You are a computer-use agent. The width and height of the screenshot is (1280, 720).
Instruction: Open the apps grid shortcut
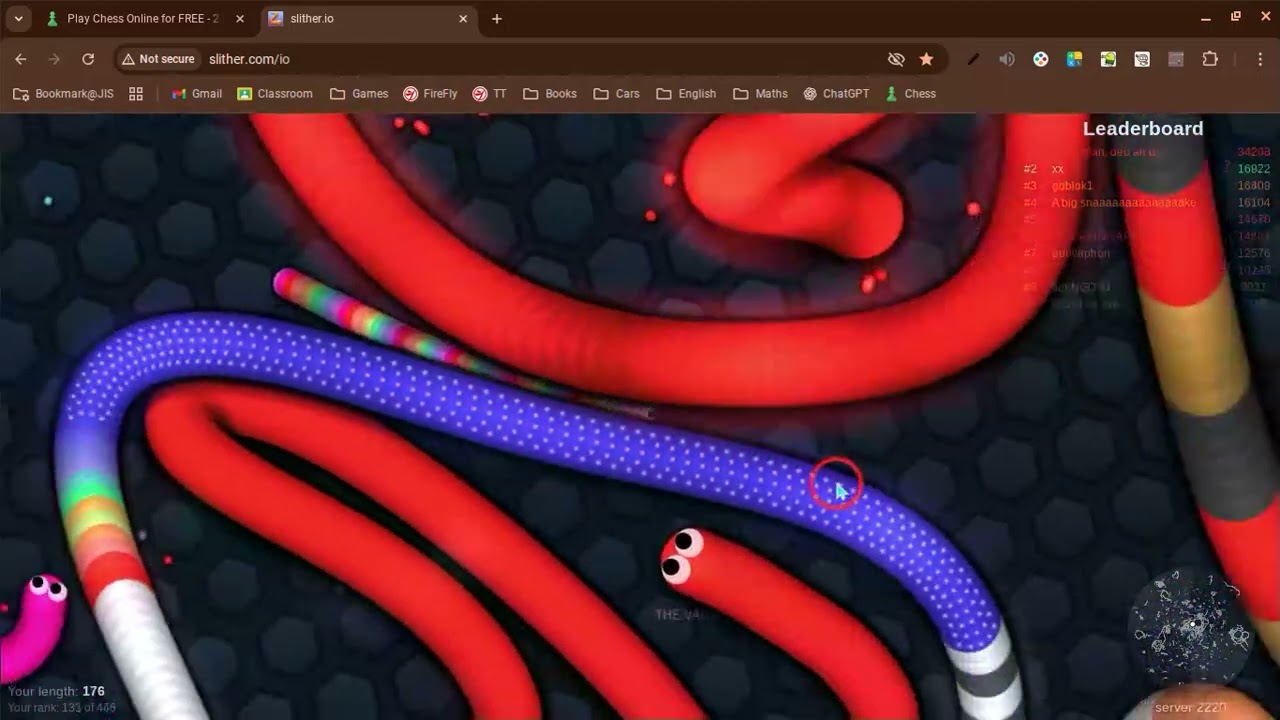136,94
